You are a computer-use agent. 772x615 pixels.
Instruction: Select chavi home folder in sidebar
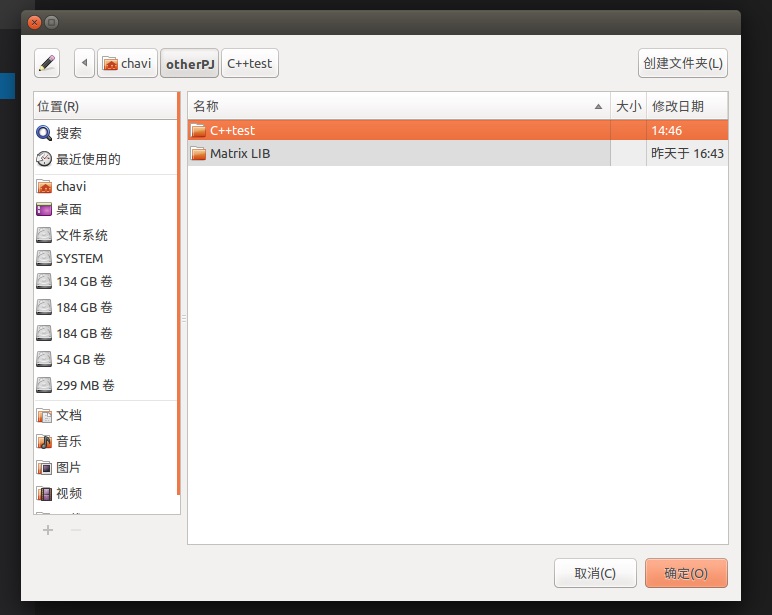point(71,186)
